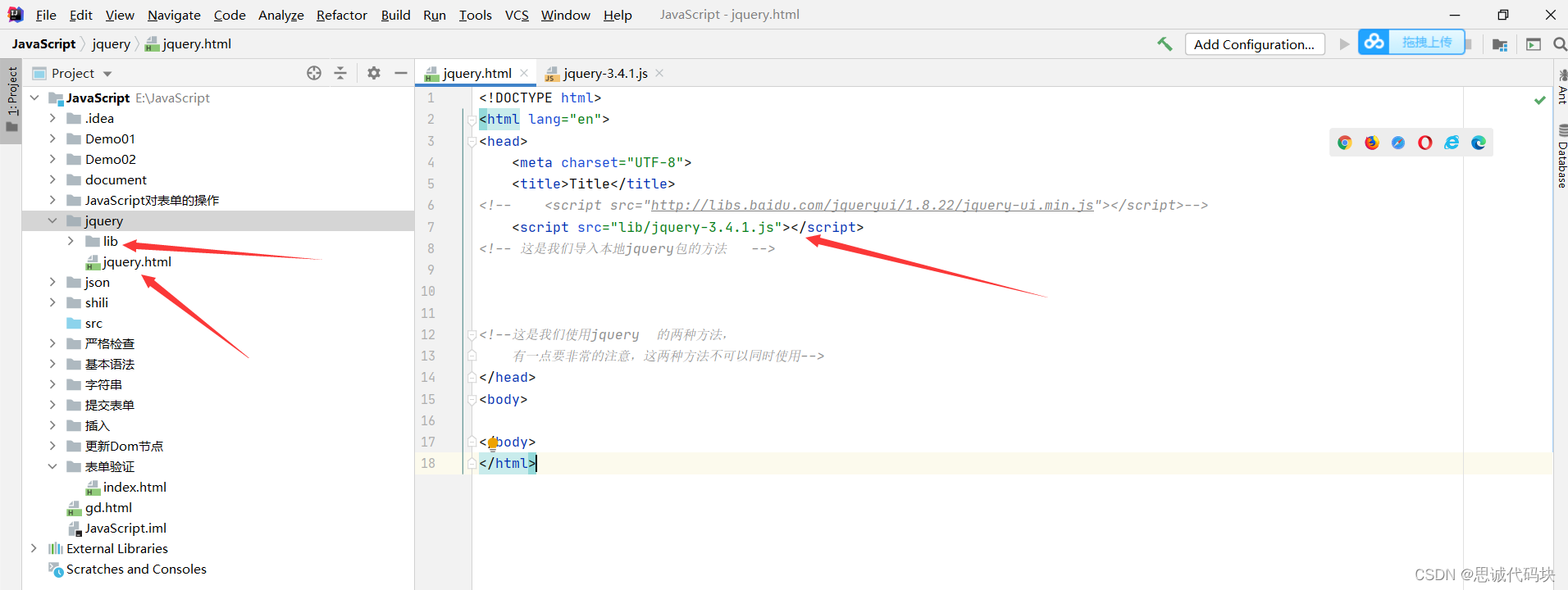
Task: Expand the json folder
Action: click(x=52, y=282)
